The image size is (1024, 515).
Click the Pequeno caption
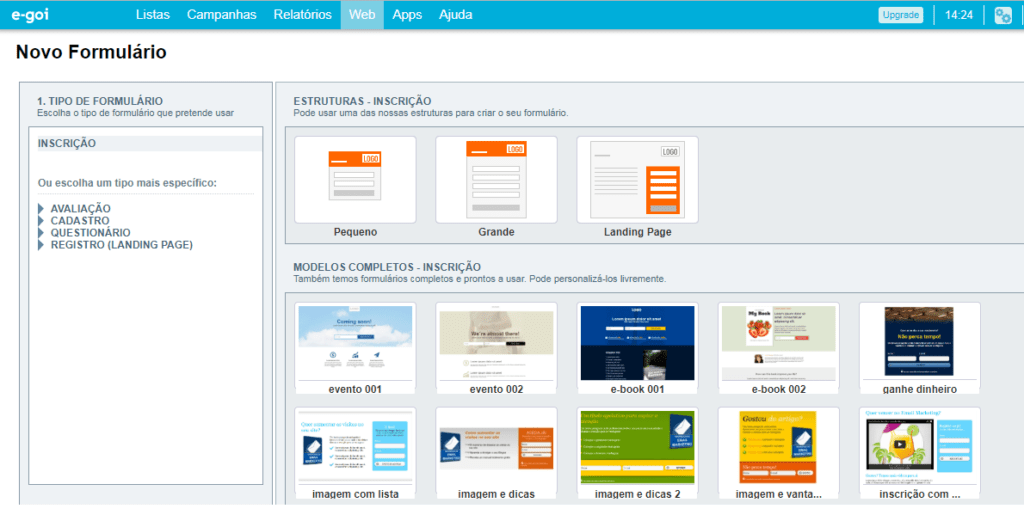tap(355, 232)
